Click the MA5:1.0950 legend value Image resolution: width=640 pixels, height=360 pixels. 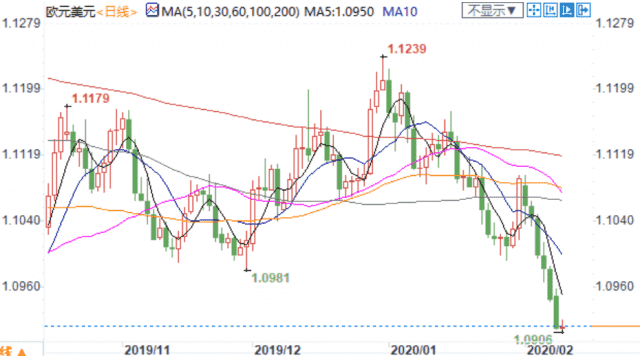(x=339, y=11)
